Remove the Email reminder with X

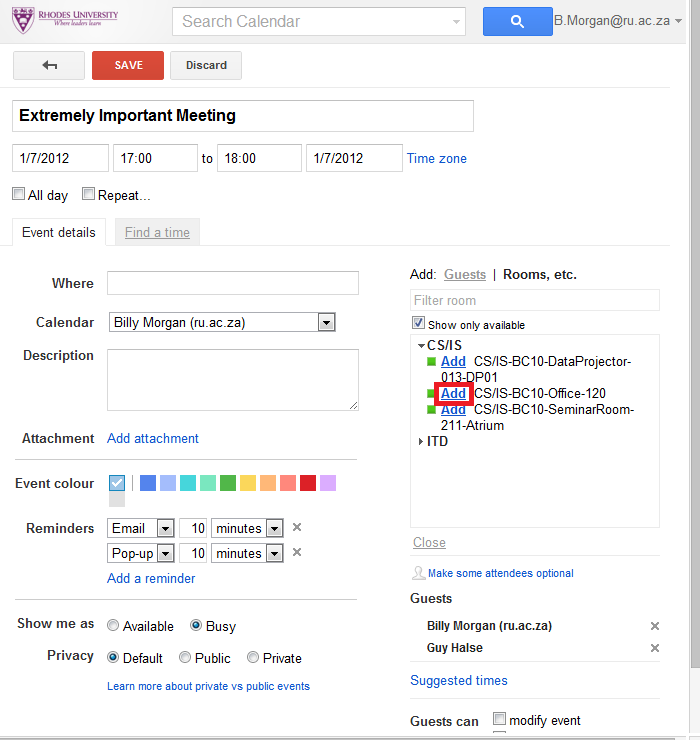point(297,527)
